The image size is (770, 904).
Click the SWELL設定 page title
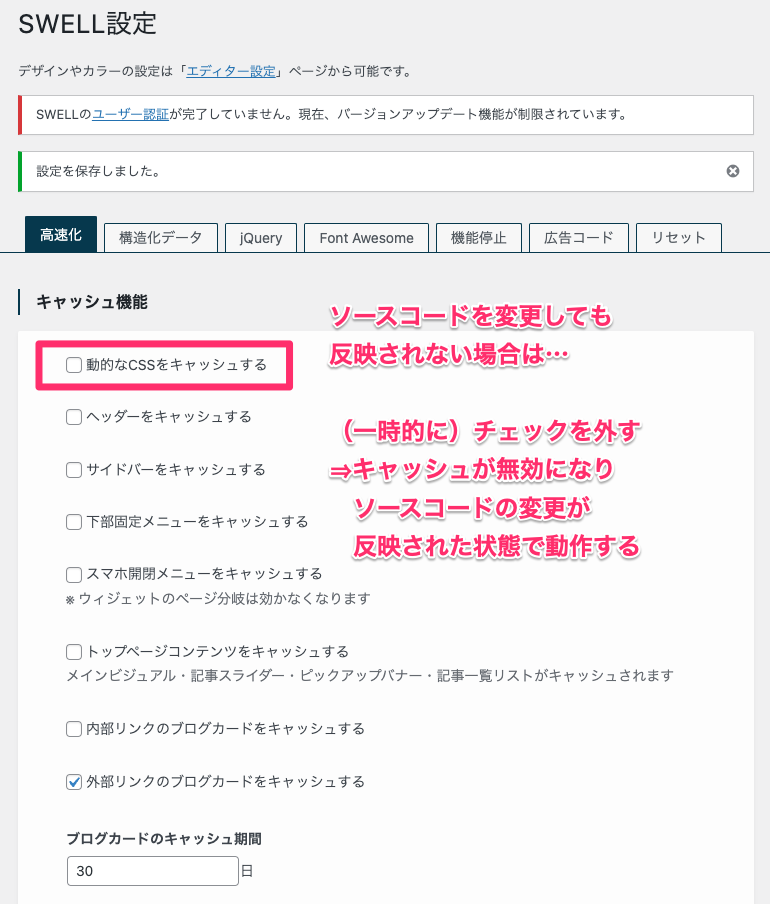coord(88,24)
